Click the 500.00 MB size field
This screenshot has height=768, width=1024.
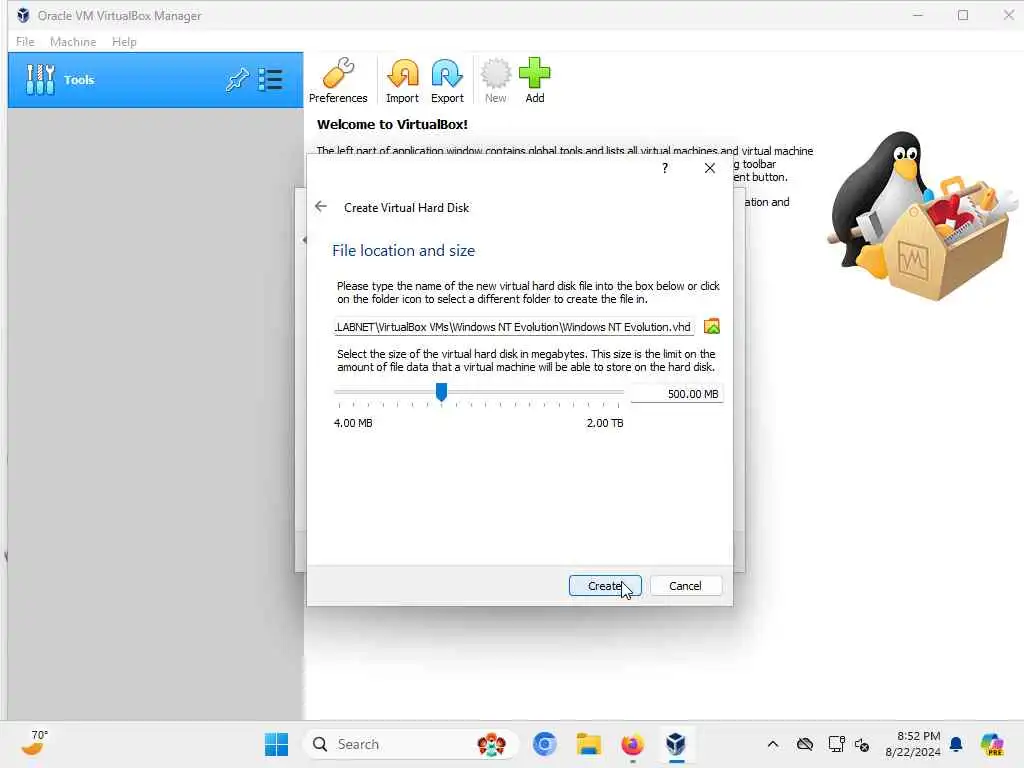point(677,394)
